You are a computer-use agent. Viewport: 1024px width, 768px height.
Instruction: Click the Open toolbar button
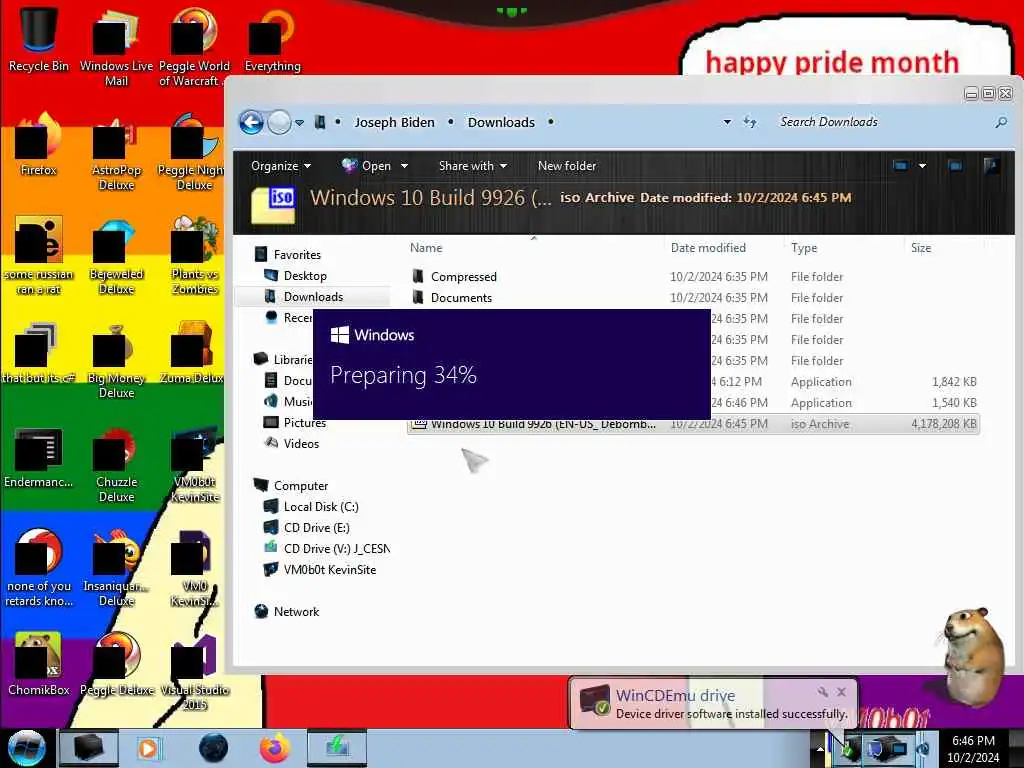tap(366, 166)
